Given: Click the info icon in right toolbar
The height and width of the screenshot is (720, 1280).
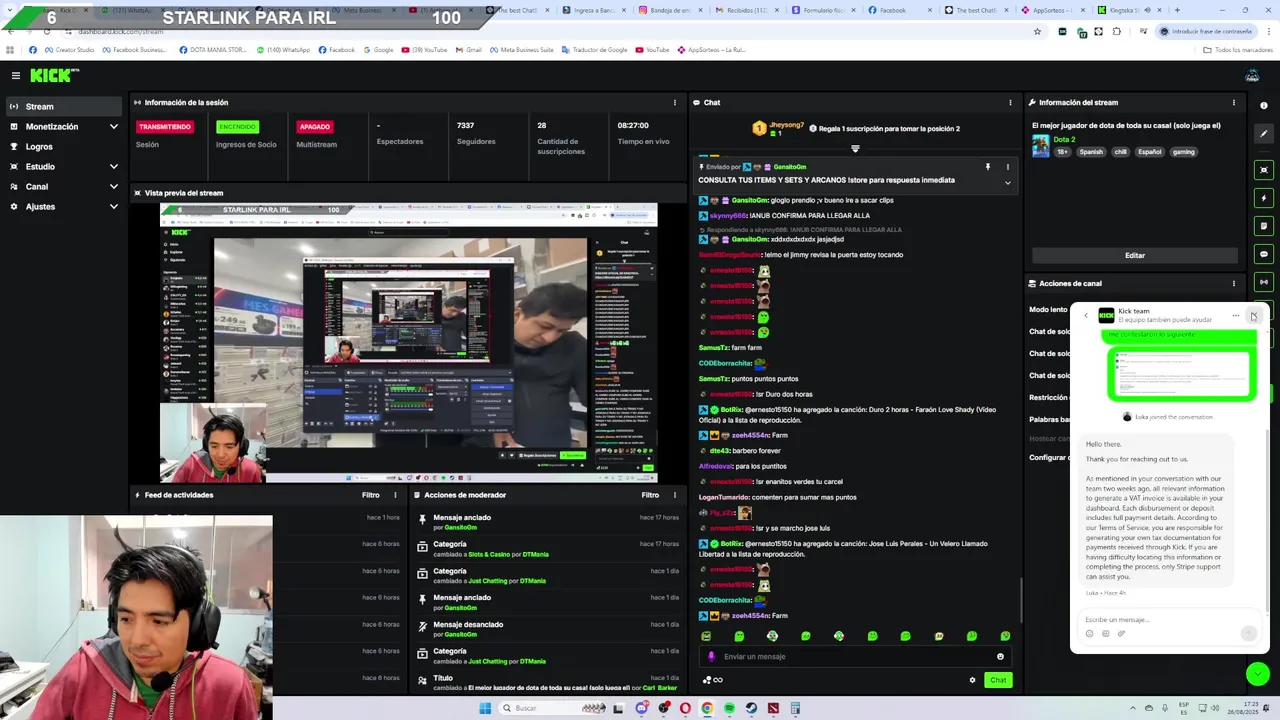Looking at the screenshot, I should [1264, 105].
